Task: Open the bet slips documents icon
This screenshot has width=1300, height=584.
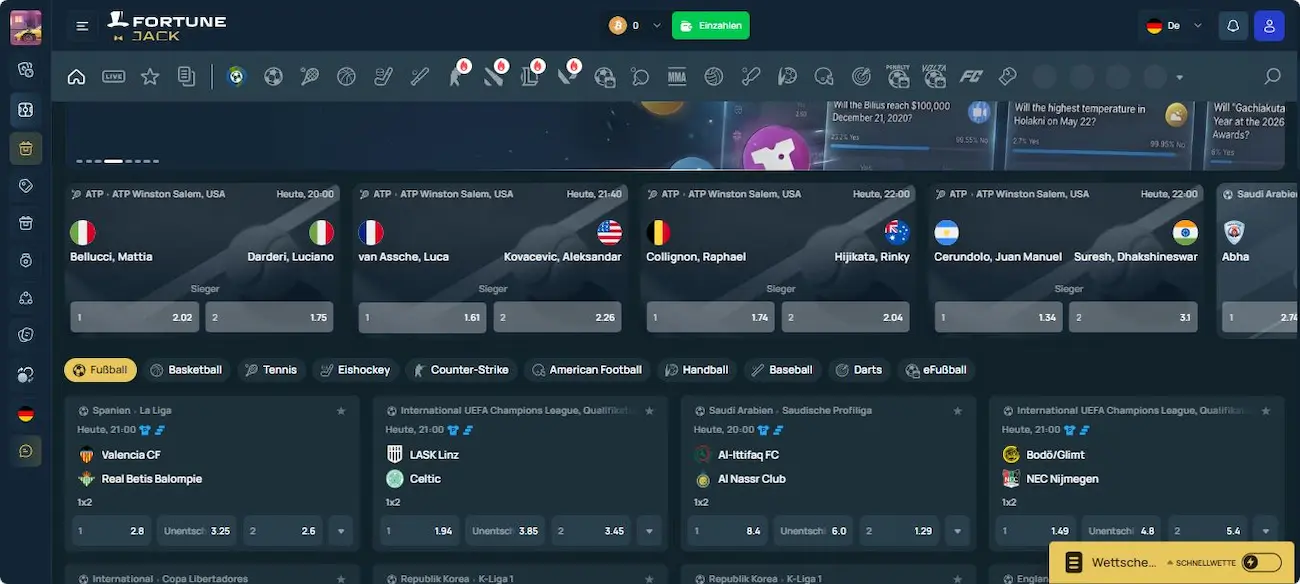Action: [186, 76]
